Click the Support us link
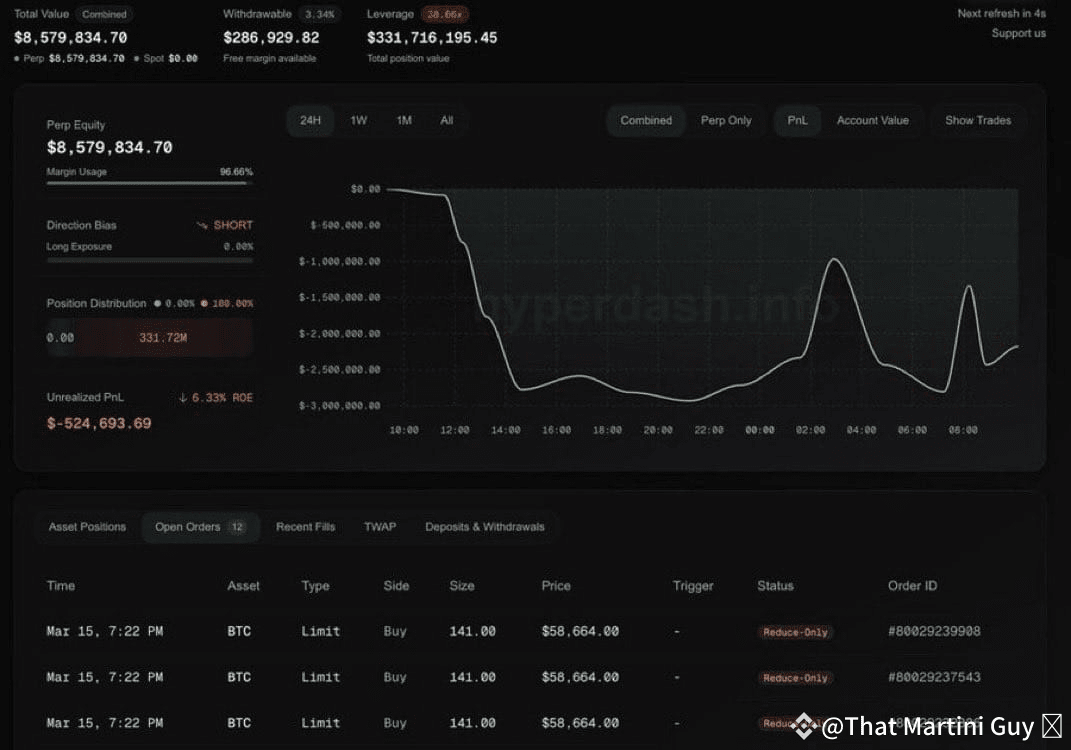This screenshot has height=750, width=1071. click(x=1018, y=33)
